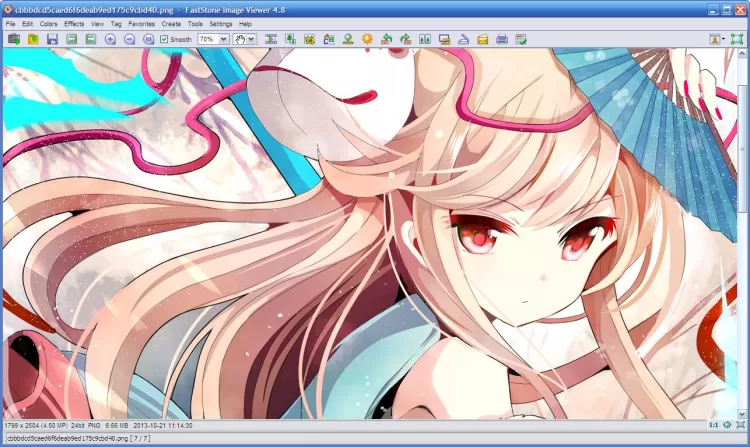Zoom in using the plus magnifier
Screen dimensions: 750x447
tap(110, 39)
